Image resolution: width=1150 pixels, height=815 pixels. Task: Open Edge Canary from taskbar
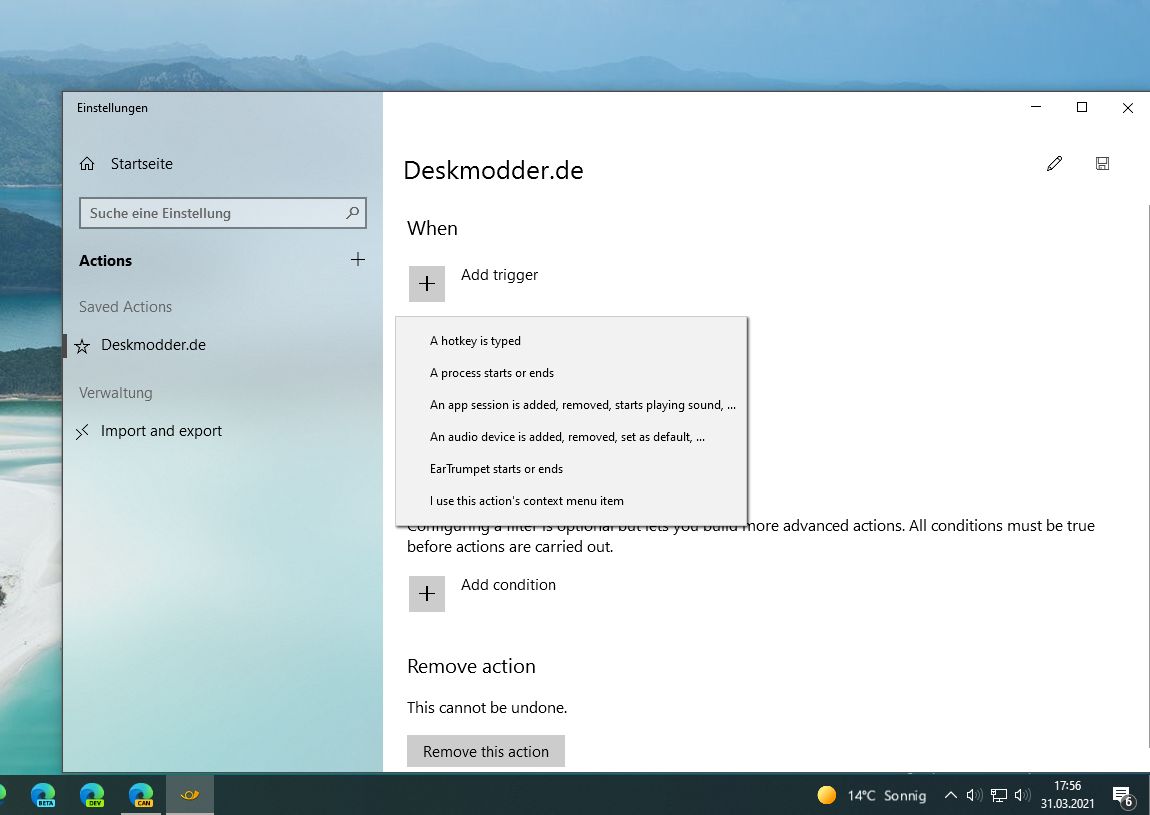(x=141, y=794)
